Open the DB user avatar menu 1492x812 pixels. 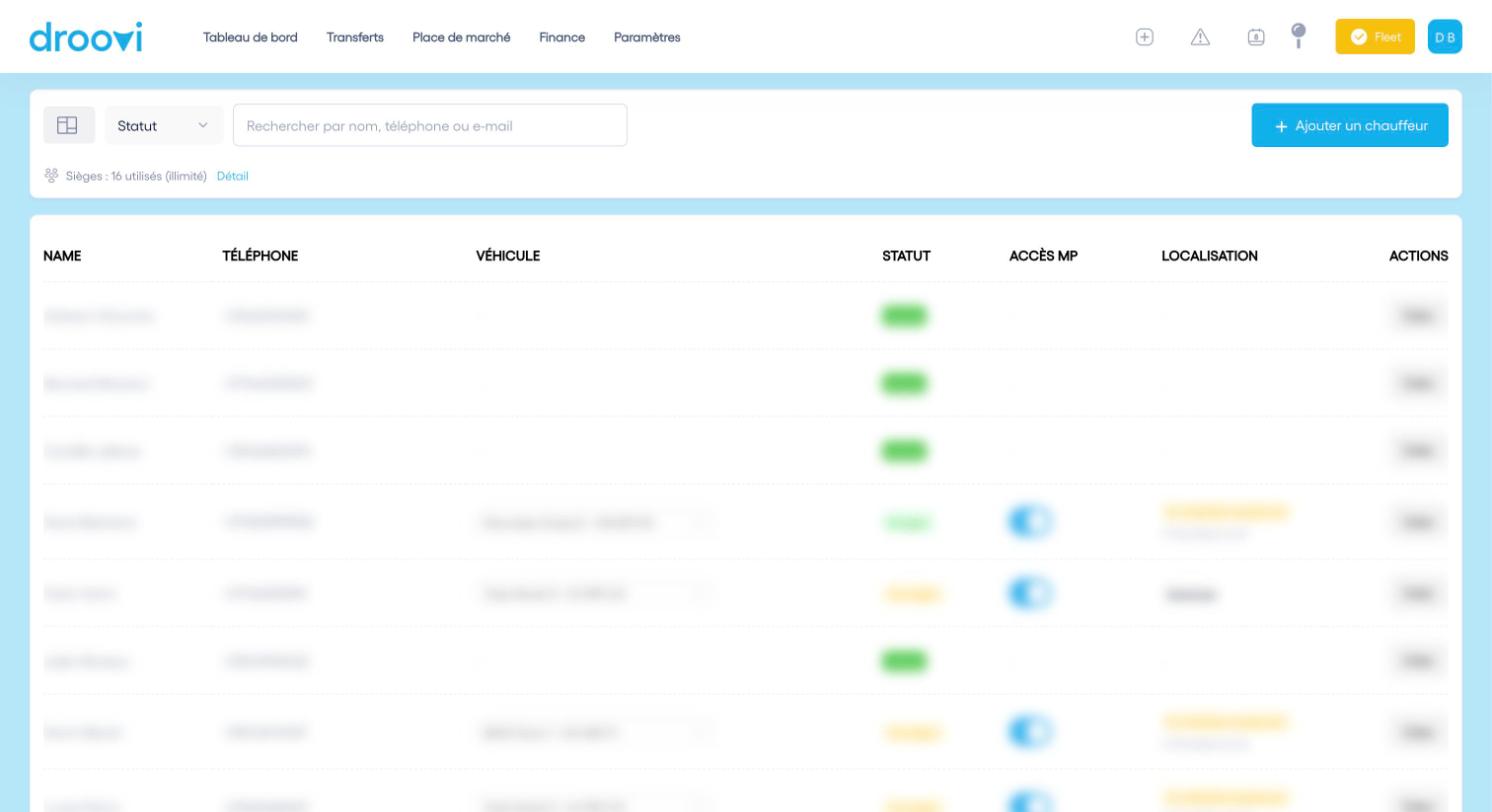pos(1445,37)
